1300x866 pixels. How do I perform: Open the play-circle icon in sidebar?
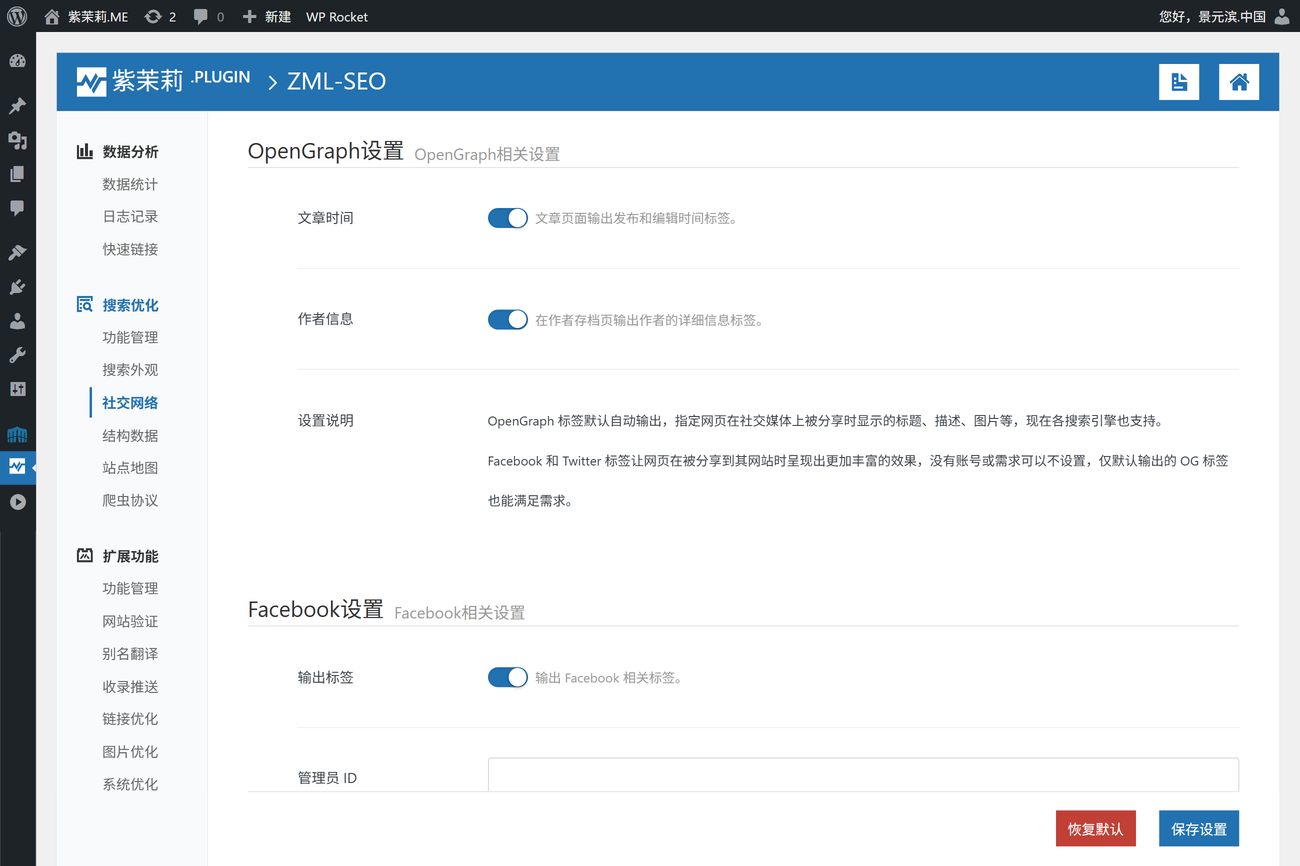[x=17, y=502]
